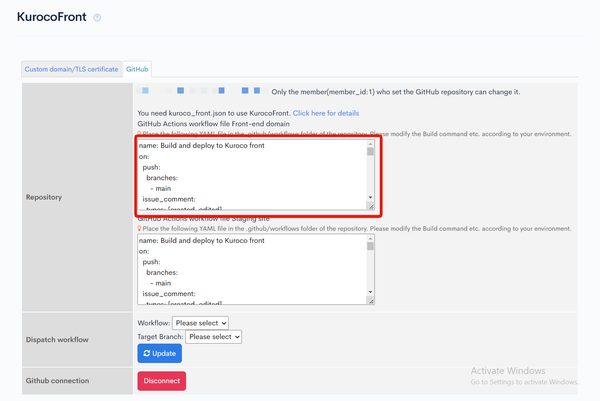
Task: Open the Target Branch dropdown
Action: [x=214, y=337]
